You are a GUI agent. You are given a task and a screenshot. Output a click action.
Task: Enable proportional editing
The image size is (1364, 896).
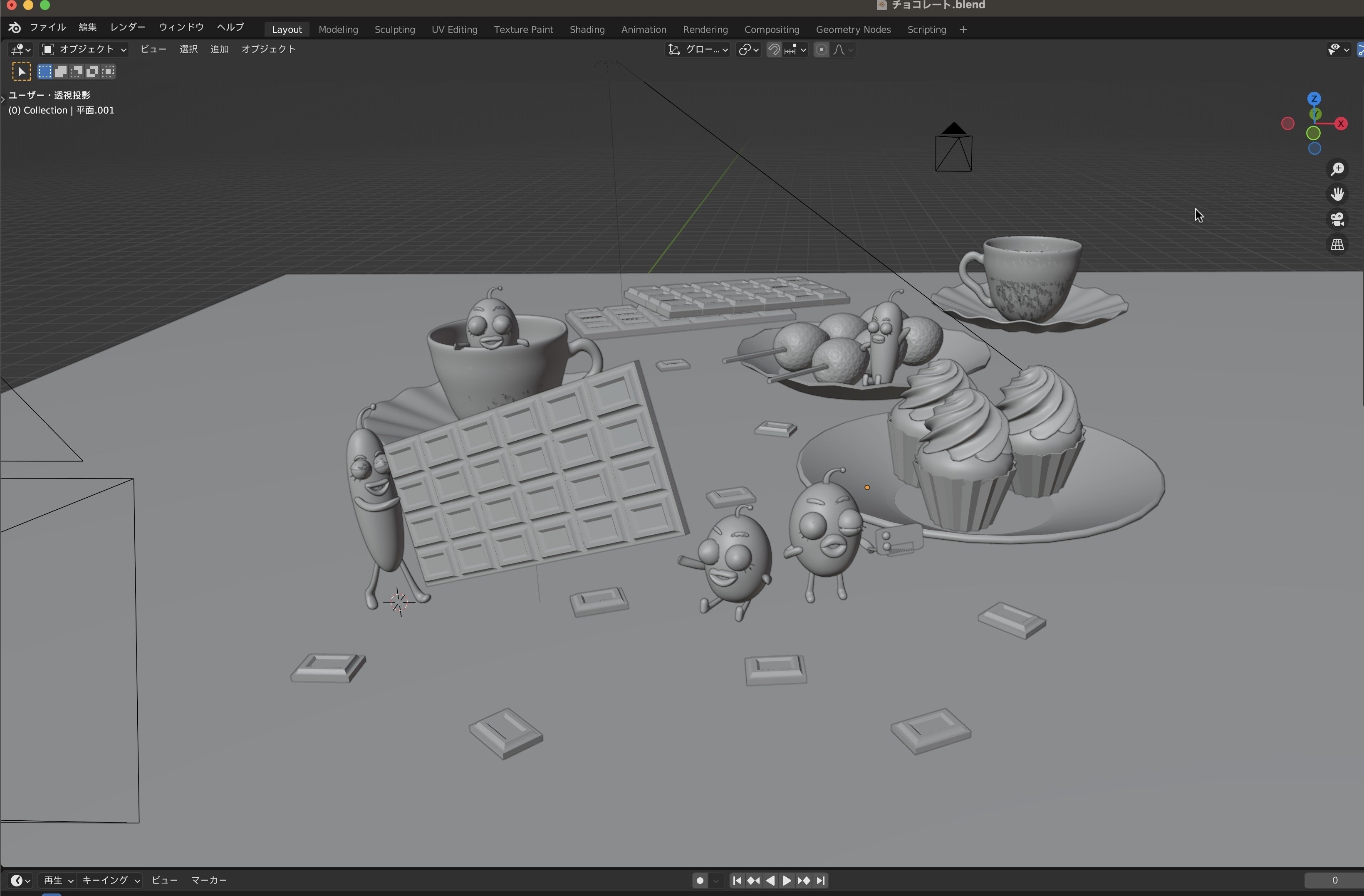point(822,50)
